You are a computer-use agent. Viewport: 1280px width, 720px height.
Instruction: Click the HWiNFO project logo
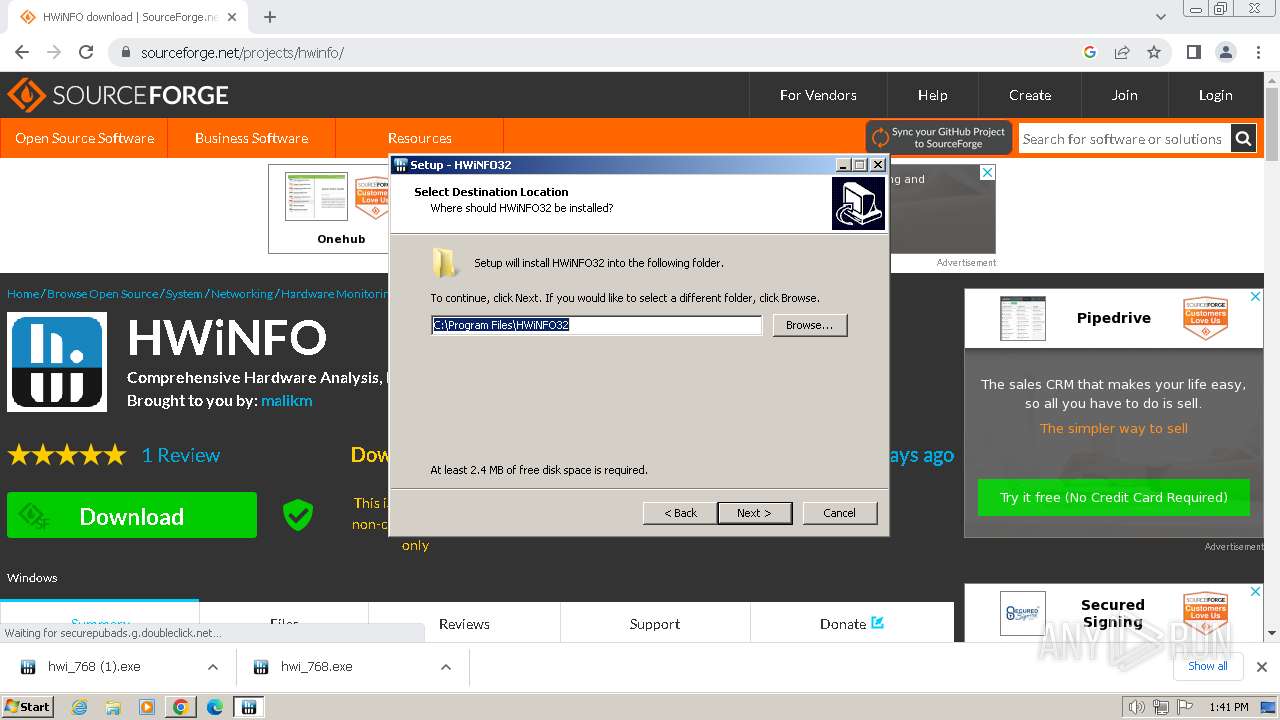click(57, 361)
